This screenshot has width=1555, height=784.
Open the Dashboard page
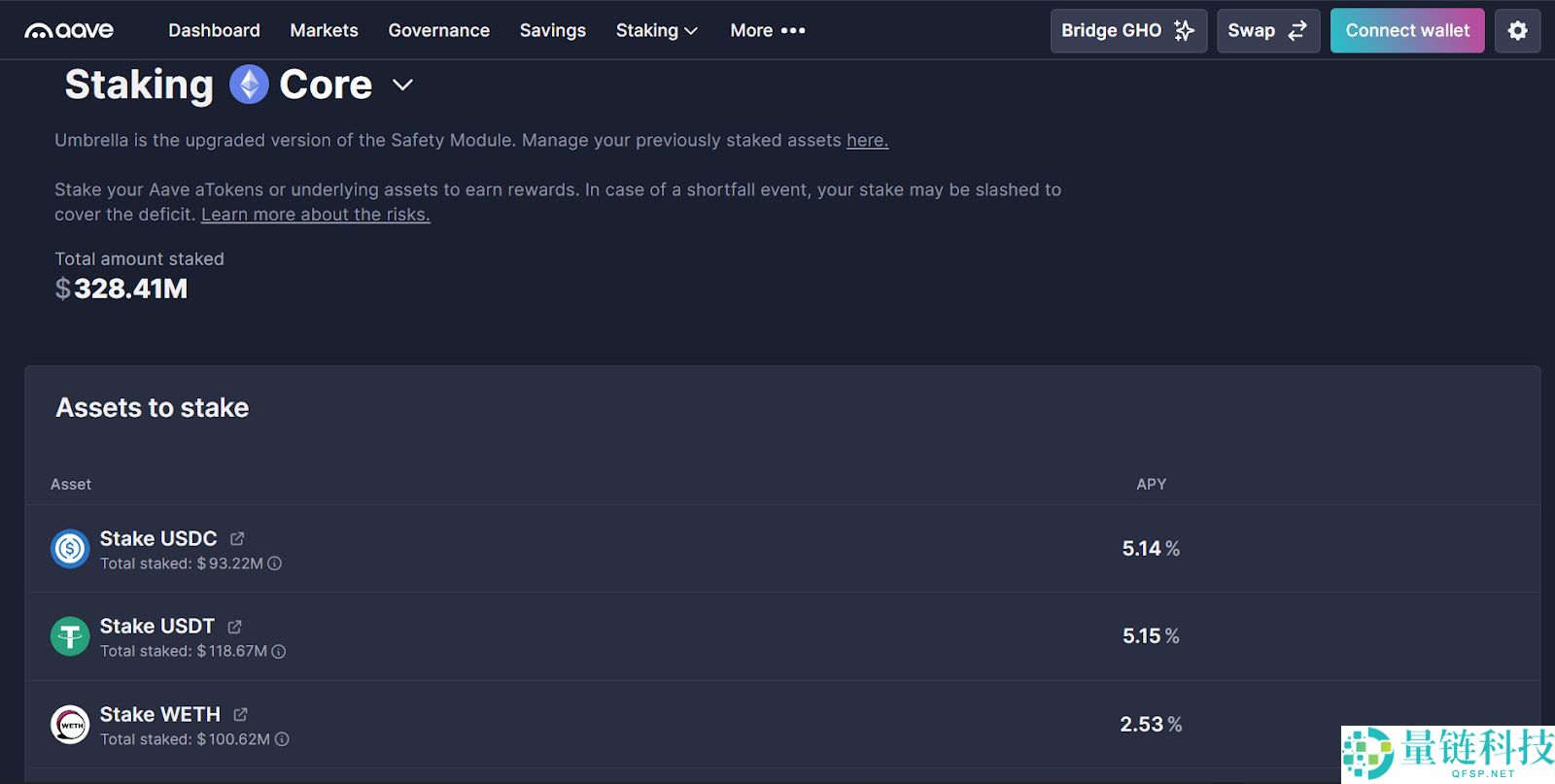coord(214,30)
